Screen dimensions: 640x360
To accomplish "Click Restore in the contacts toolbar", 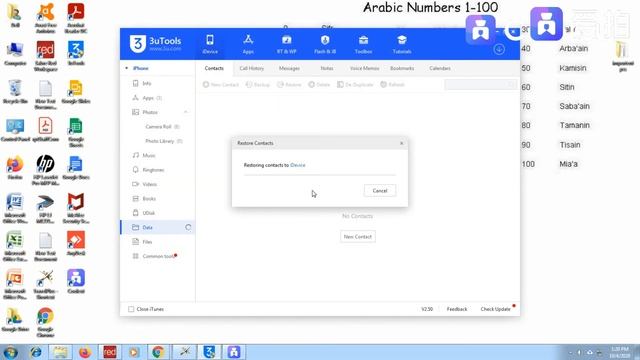I will click(289, 84).
